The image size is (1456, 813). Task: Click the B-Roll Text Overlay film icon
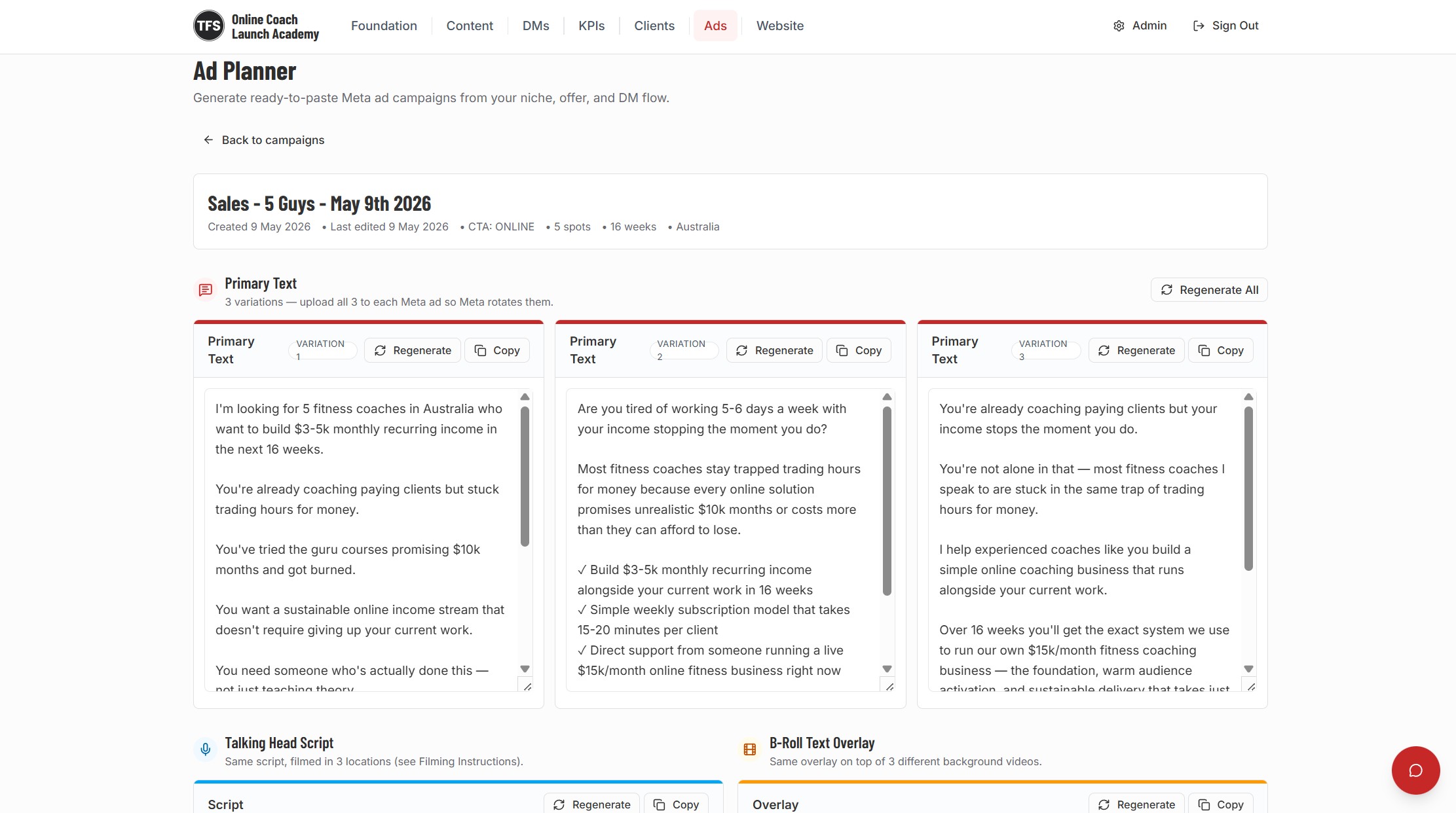(x=750, y=750)
